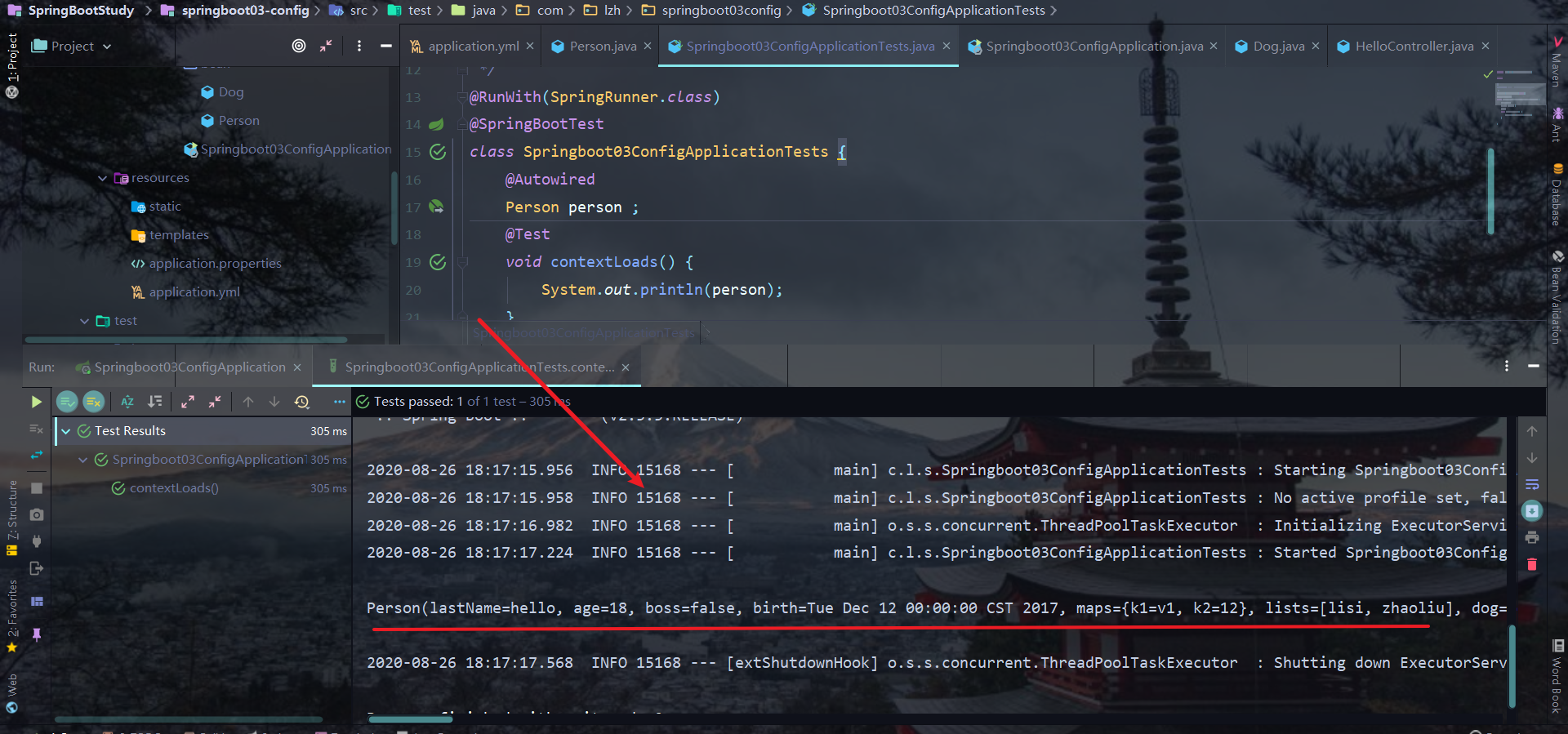Toggle soft-wrap in the console
The image size is (1568, 734).
[1532, 485]
